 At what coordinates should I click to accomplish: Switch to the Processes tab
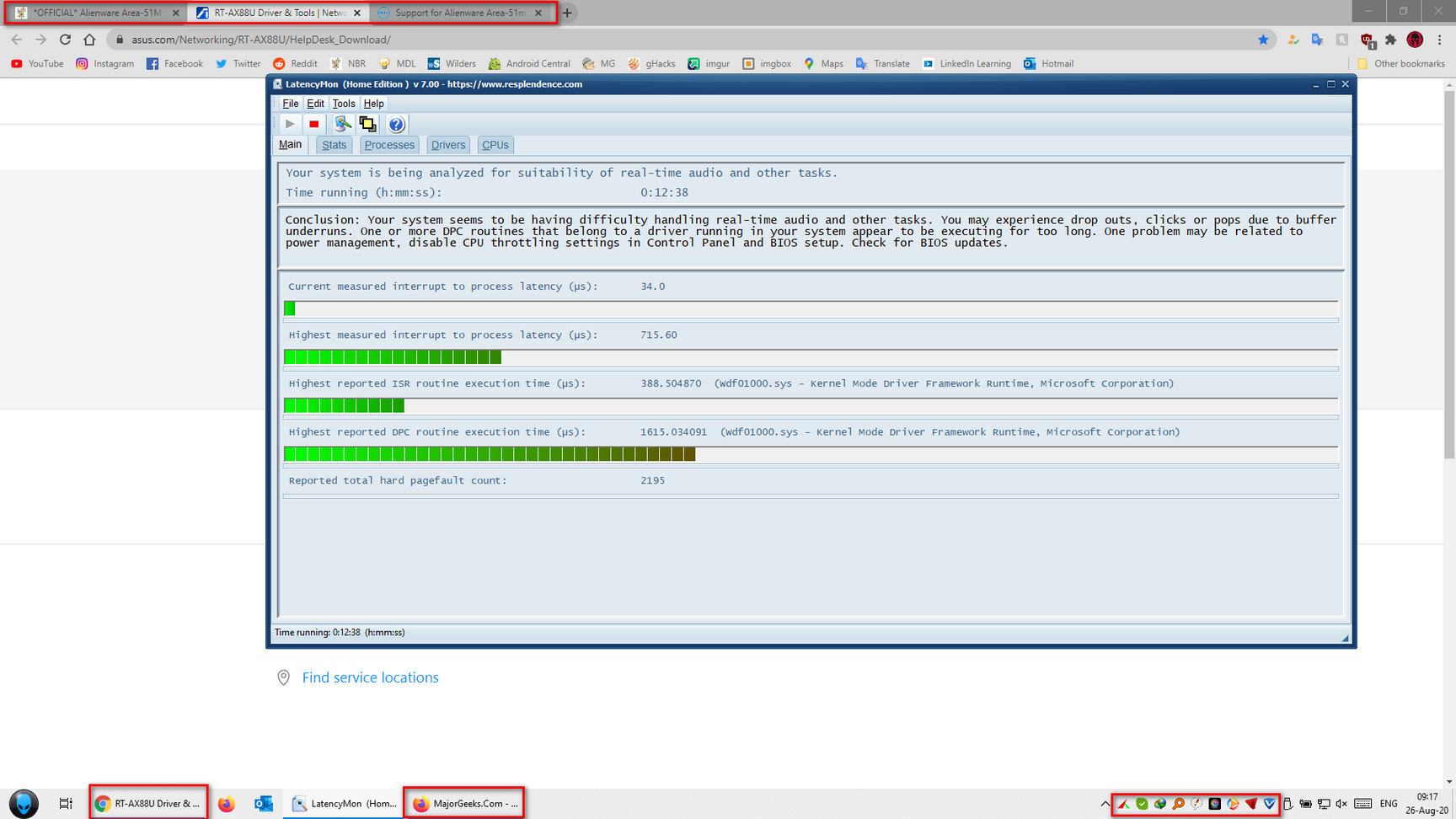(x=389, y=145)
